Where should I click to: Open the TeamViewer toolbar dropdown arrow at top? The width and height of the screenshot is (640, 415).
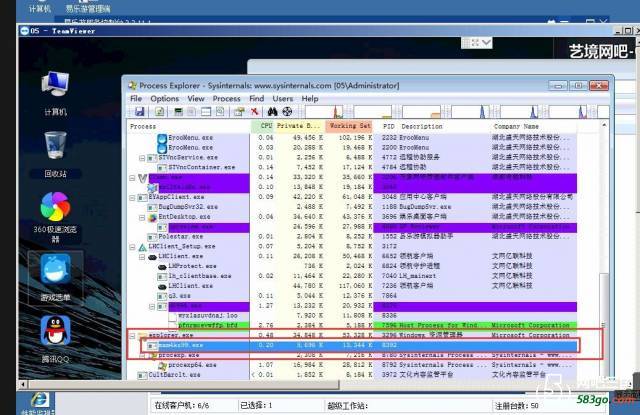point(487,42)
